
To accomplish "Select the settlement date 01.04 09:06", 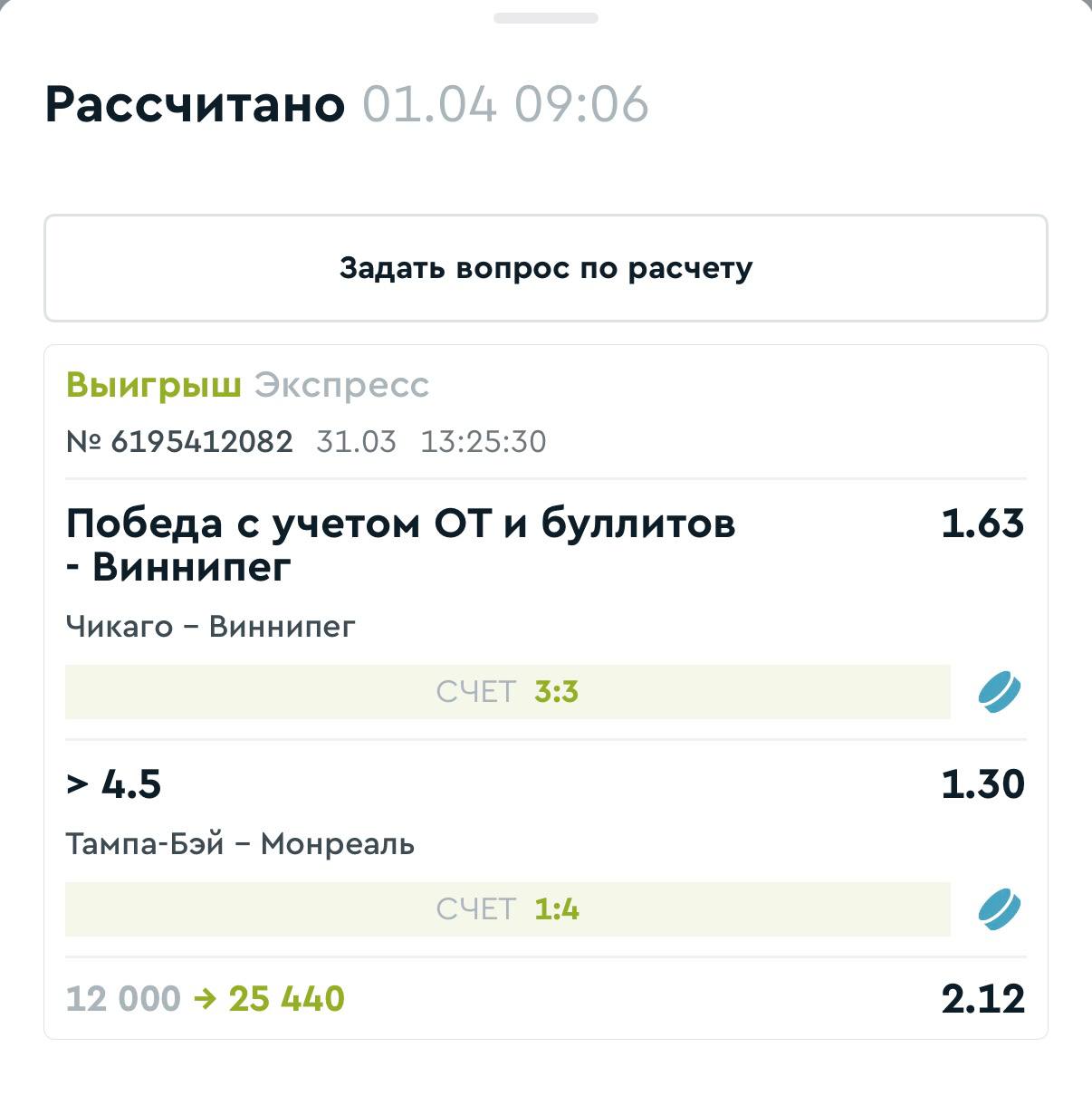I will coord(505,104).
